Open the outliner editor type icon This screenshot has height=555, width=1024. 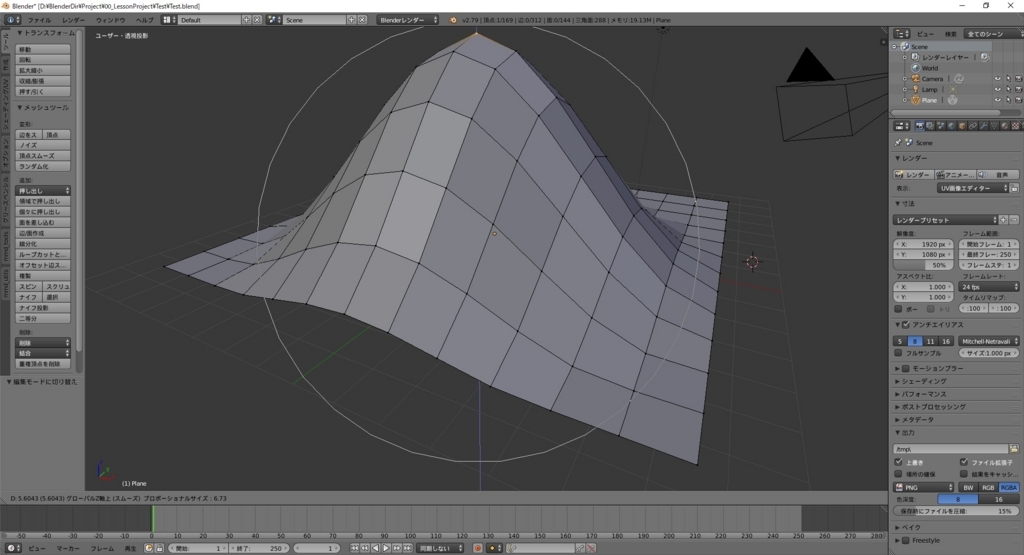pos(901,33)
